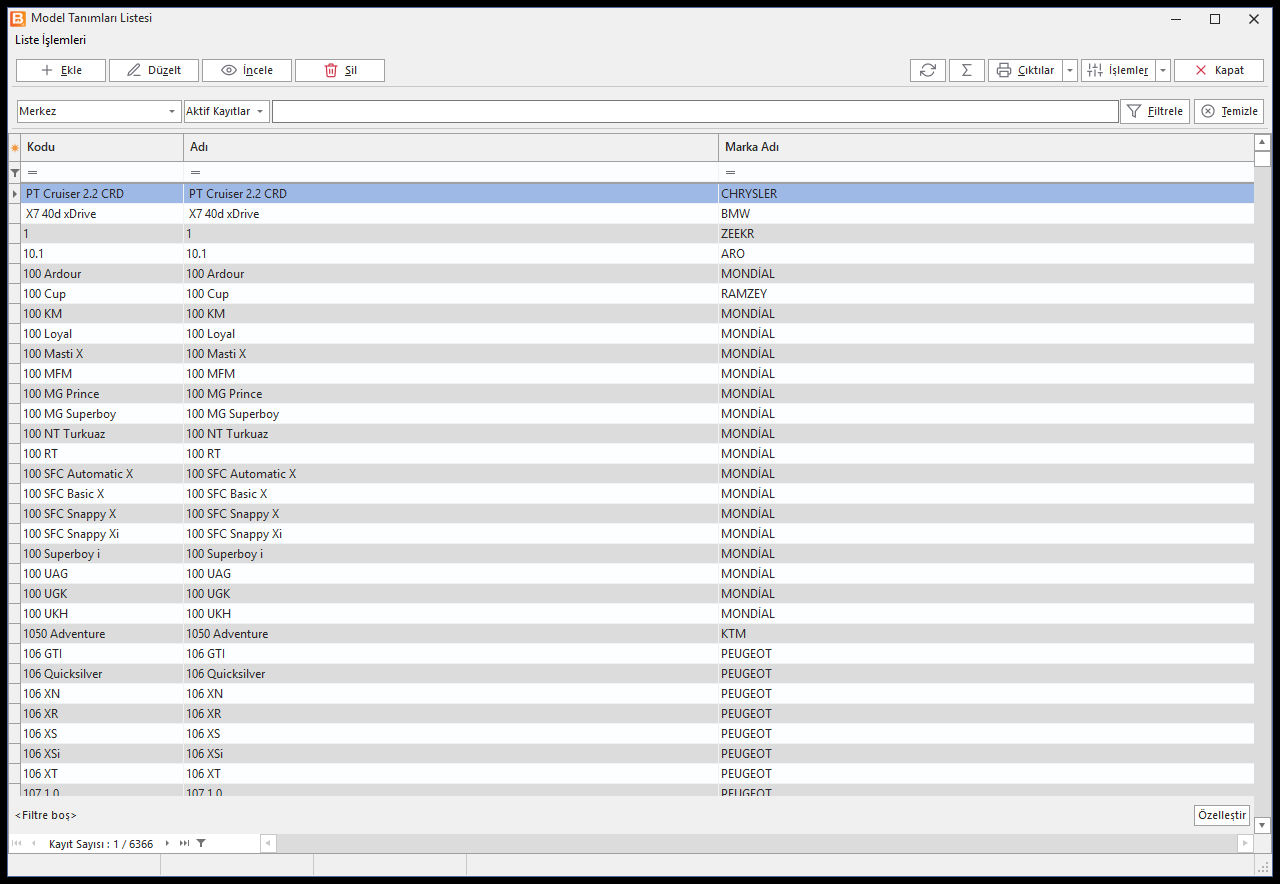Screen dimensions: 1280x884
Task: Select the X7 40d xDrive row
Action: tap(637, 214)
